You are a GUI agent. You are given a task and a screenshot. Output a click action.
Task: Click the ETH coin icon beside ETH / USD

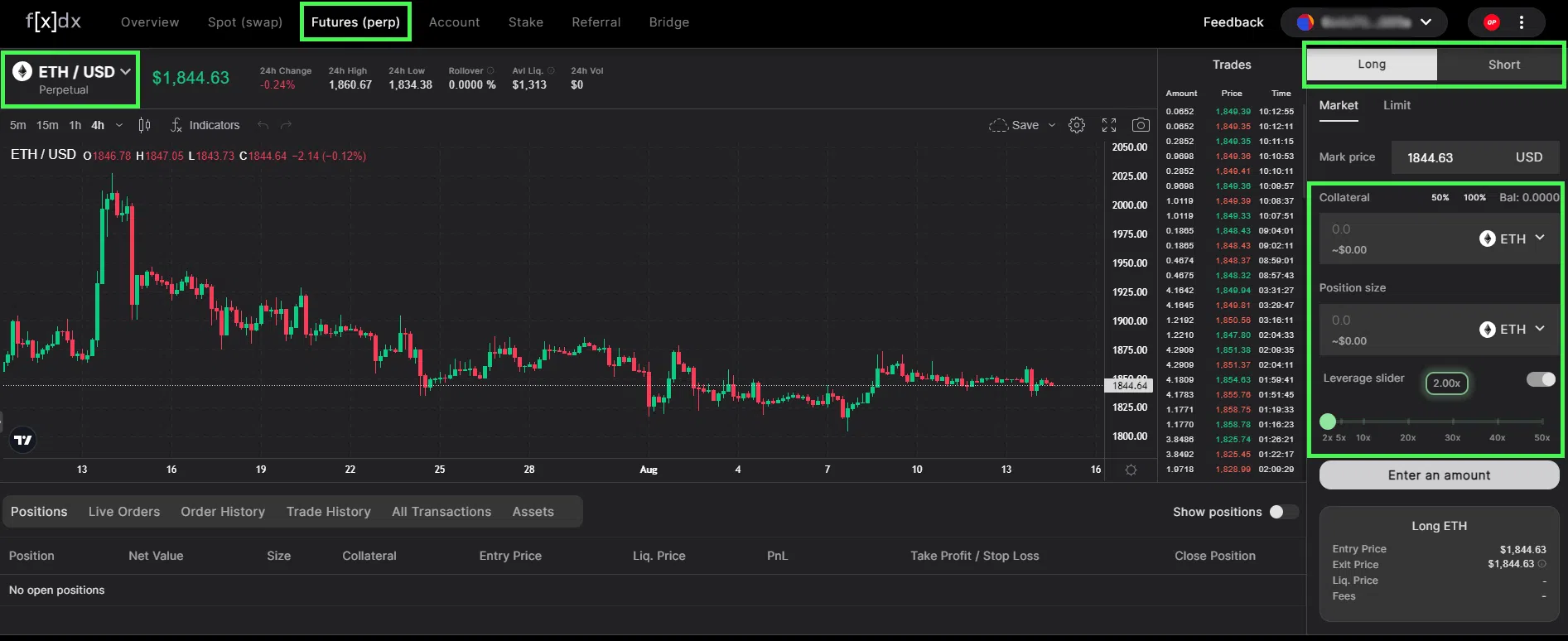tap(22, 72)
